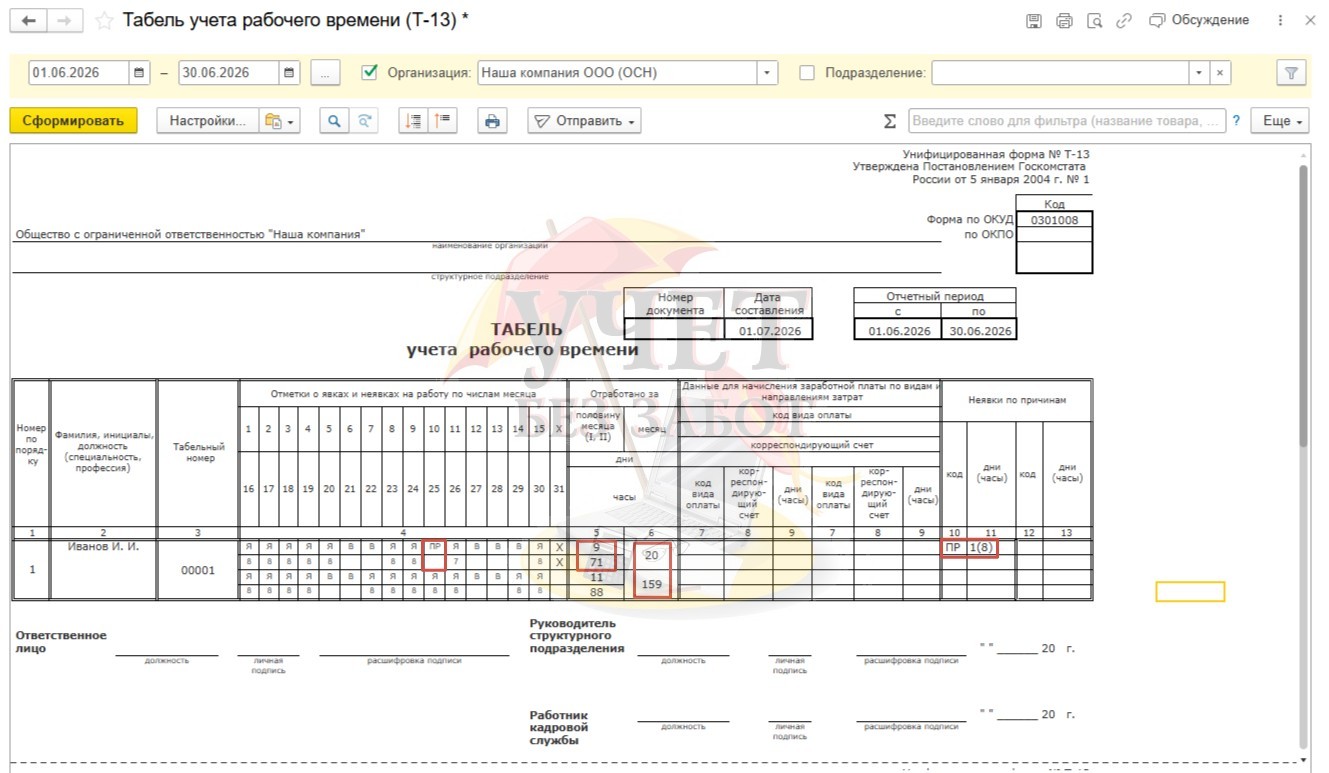The width and height of the screenshot is (1329, 773).
Task: Click the question mark help icon
Action: click(x=1237, y=121)
